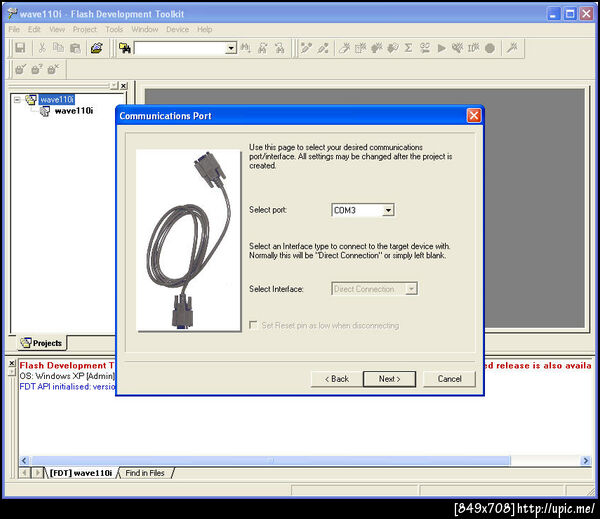Click the 'OS: Windows XP [Admin]' output line

(67, 376)
